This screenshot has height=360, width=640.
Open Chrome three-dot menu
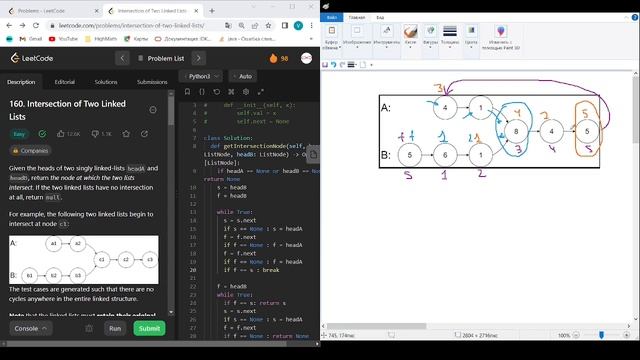click(311, 25)
